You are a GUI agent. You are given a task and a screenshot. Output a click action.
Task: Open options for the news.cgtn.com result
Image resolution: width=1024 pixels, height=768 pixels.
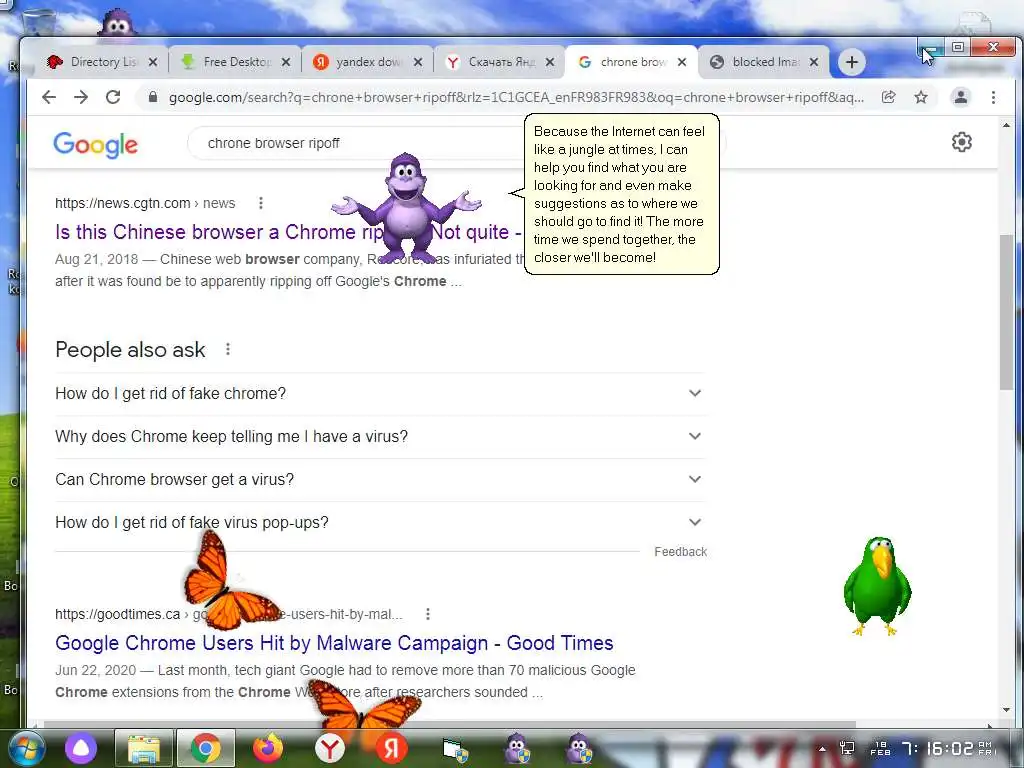(261, 203)
